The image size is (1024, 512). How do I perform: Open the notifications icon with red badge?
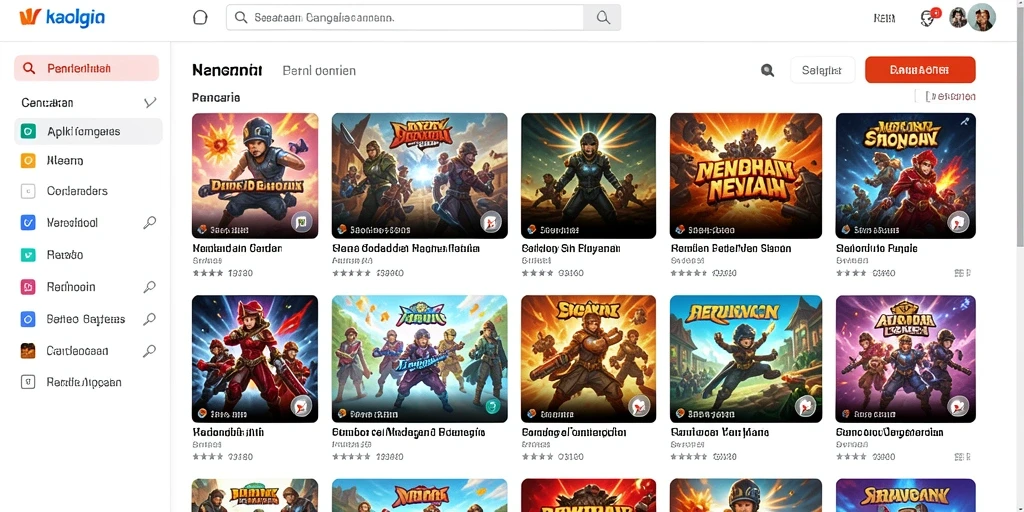click(x=929, y=18)
